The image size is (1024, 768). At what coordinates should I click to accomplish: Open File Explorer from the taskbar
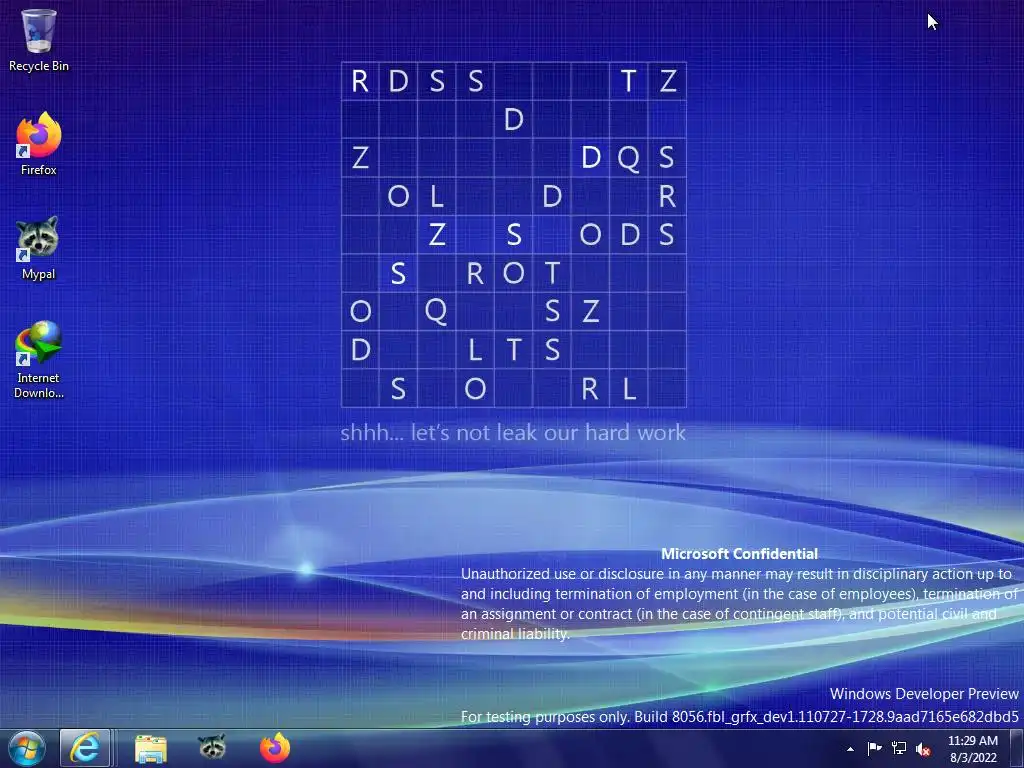click(x=151, y=748)
